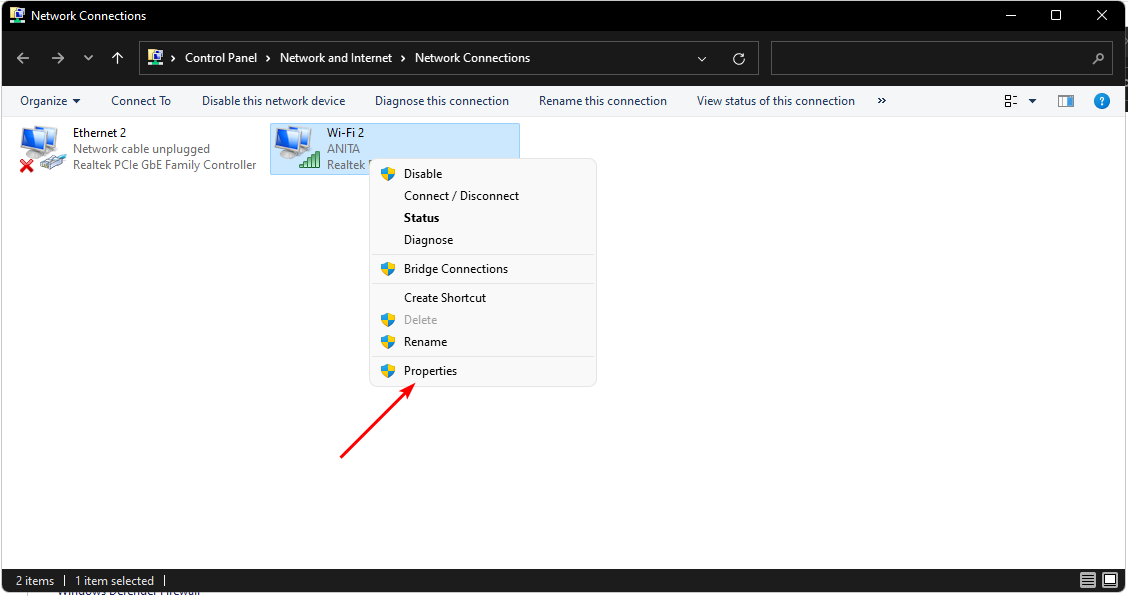The width and height of the screenshot is (1128, 596).
Task: Open the Help question mark icon
Action: [x=1101, y=101]
